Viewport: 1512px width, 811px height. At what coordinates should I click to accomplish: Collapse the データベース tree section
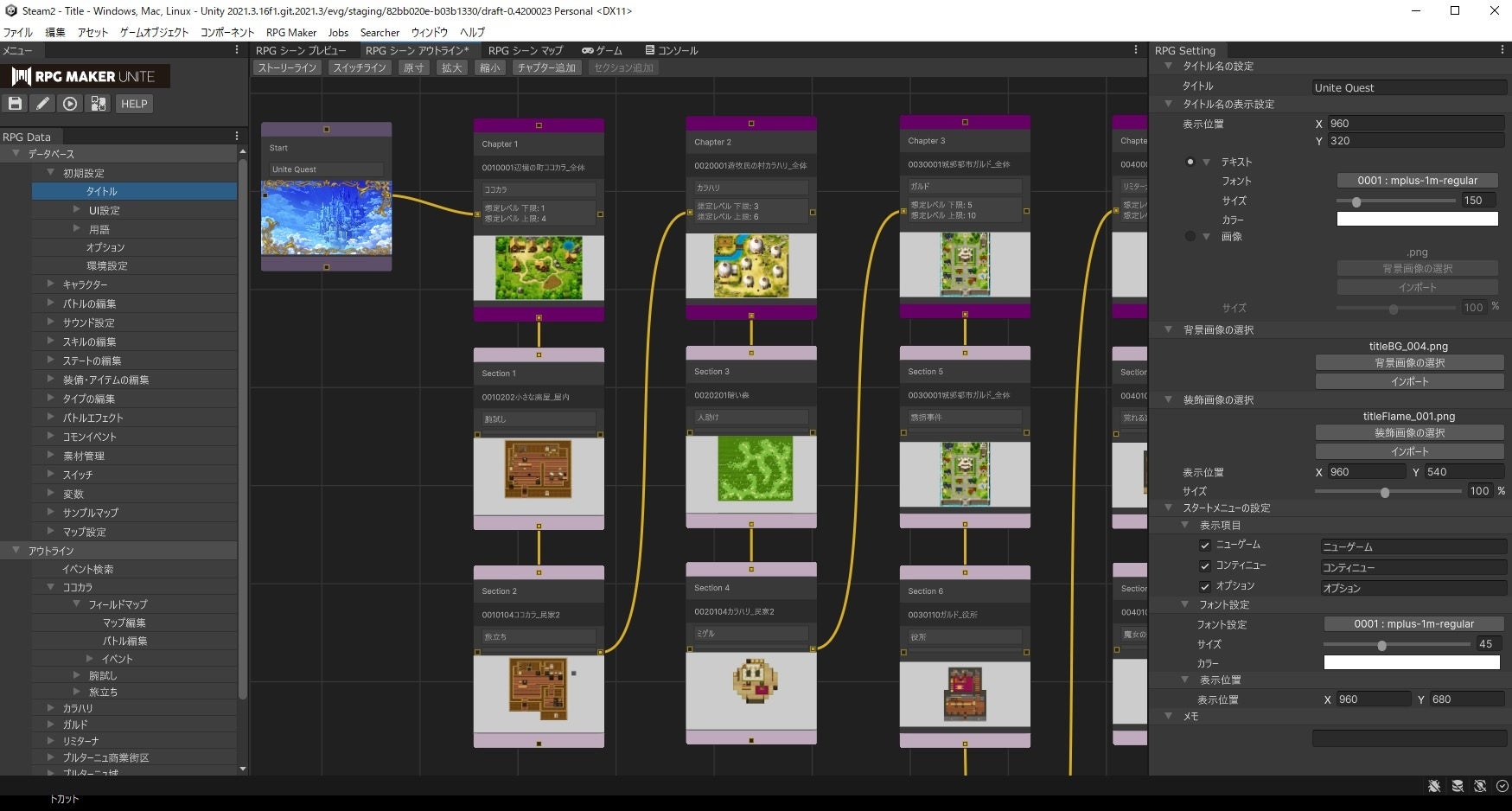(16, 154)
